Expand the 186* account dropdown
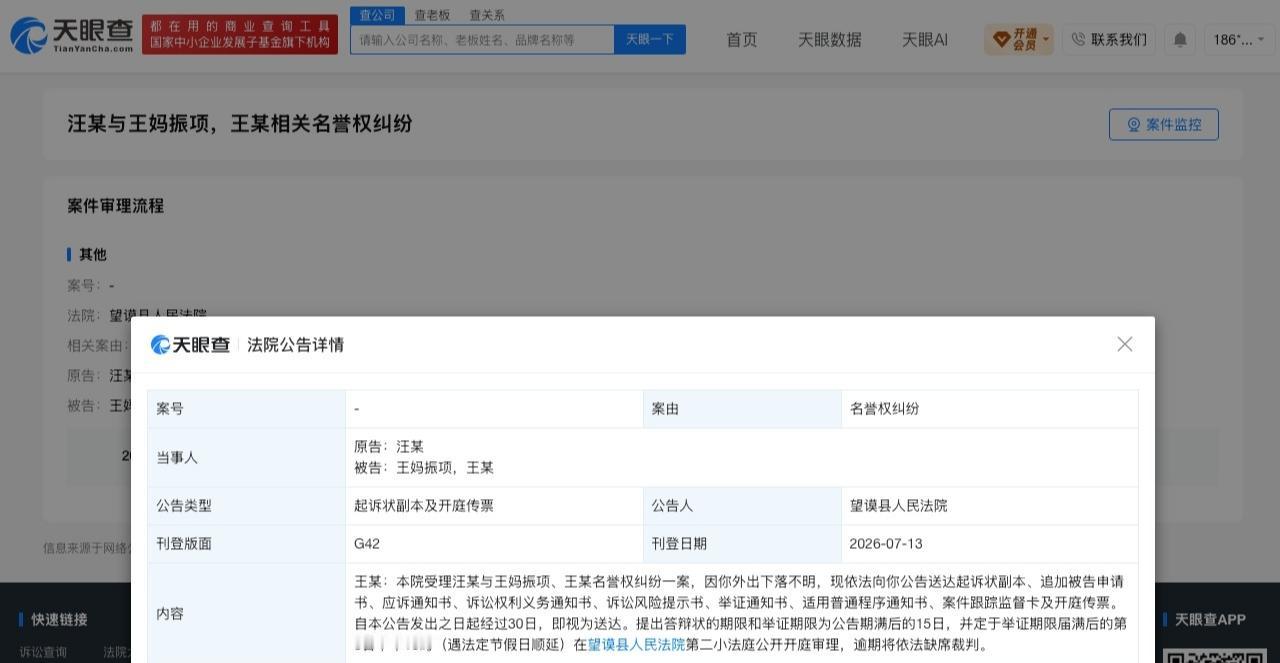 [x=1239, y=39]
